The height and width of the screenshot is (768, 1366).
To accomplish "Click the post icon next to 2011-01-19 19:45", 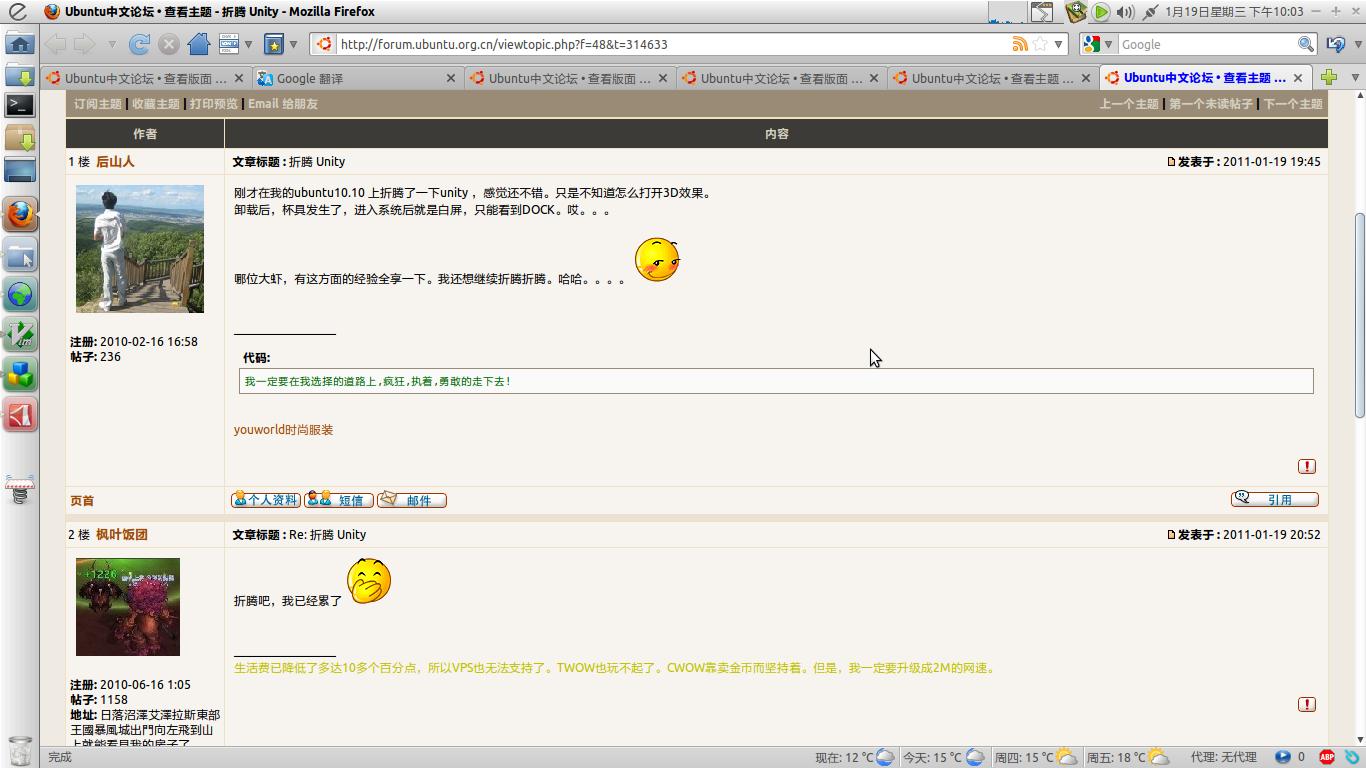I will (1171, 161).
